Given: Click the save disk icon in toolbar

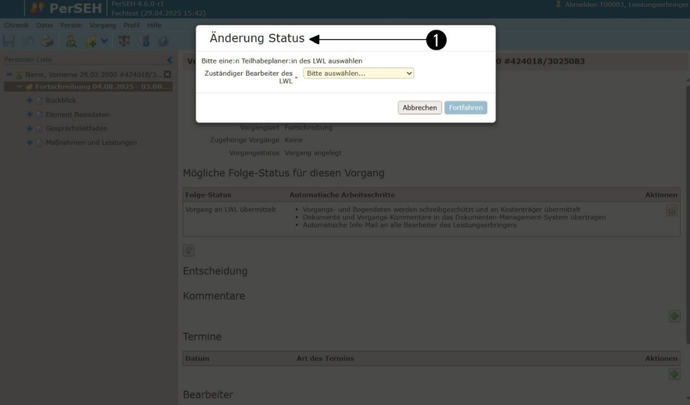Looking at the screenshot, I should coord(9,41).
